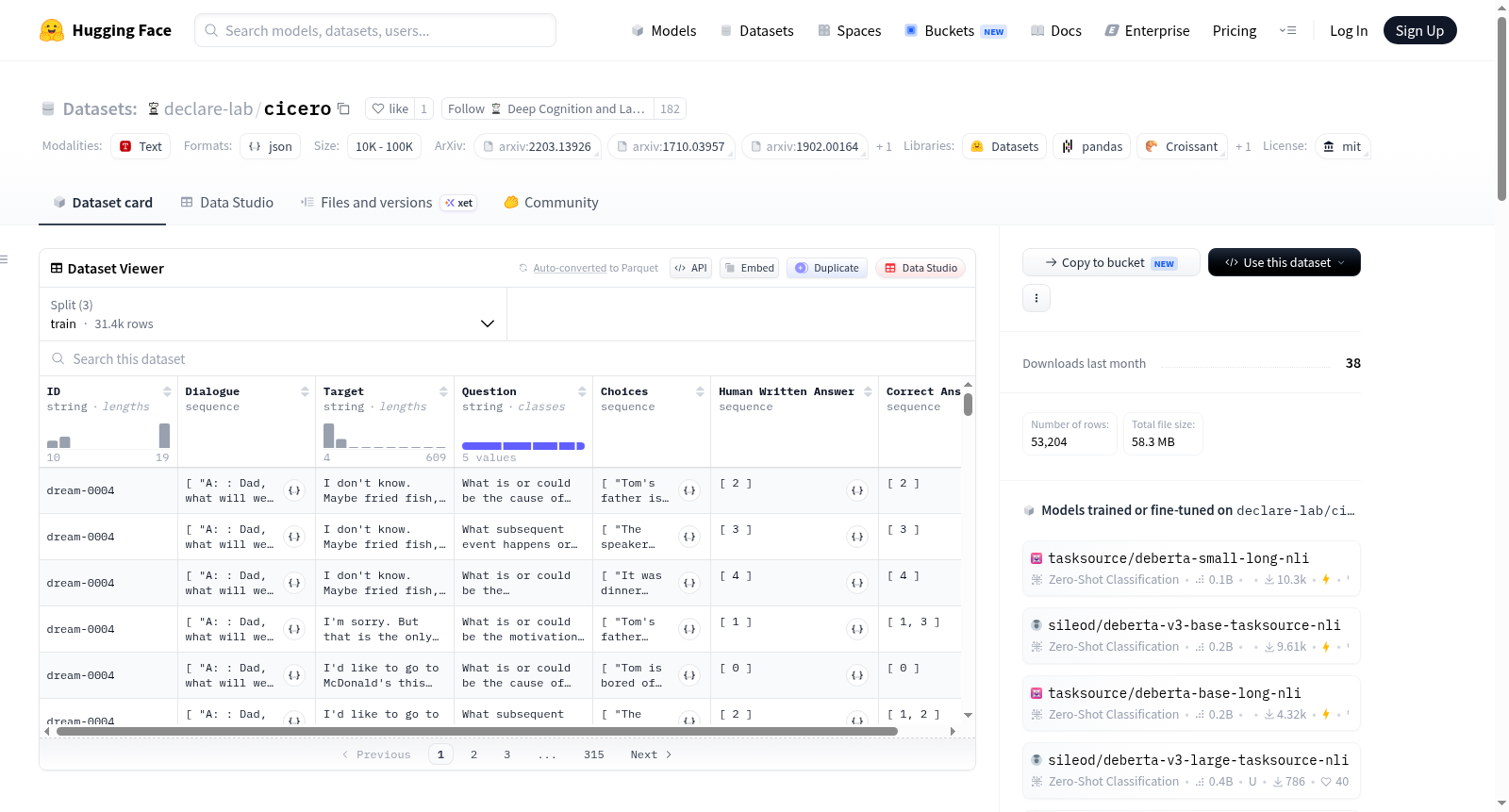Expand Choices cell beginning "Tom's father is"
Screen dimensions: 1509x812
(689, 490)
